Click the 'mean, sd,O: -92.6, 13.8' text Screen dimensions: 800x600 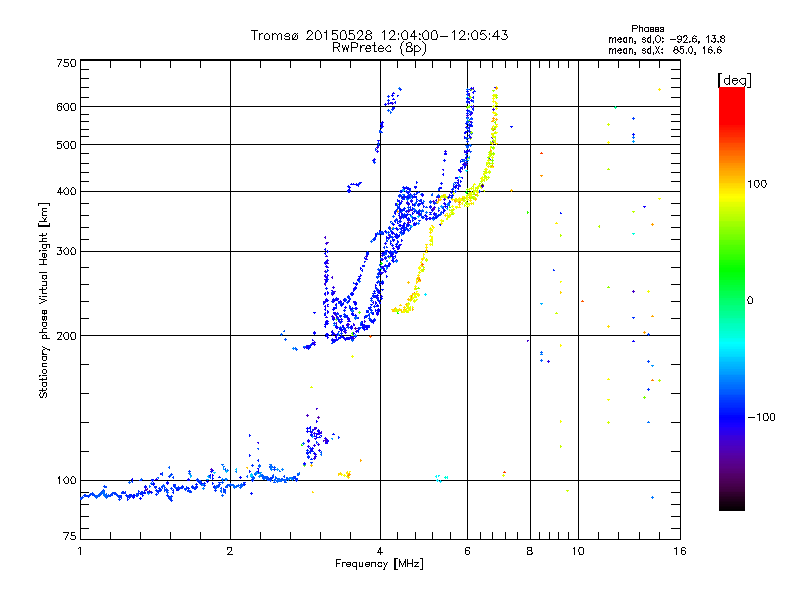pos(666,39)
